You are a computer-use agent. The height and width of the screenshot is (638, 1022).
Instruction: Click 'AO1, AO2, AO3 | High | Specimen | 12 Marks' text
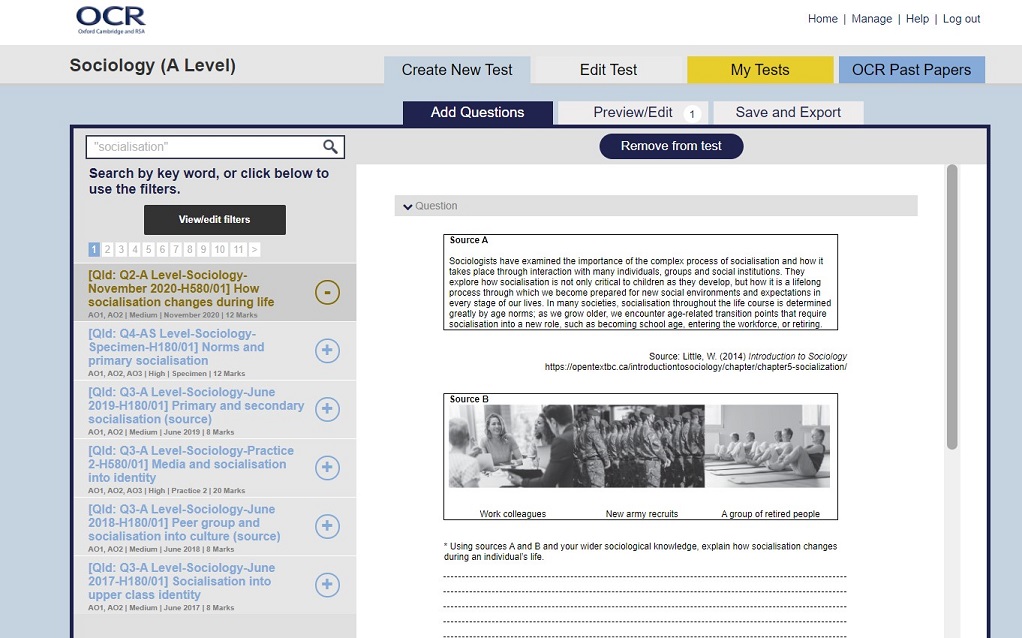pyautogui.click(x=167, y=373)
